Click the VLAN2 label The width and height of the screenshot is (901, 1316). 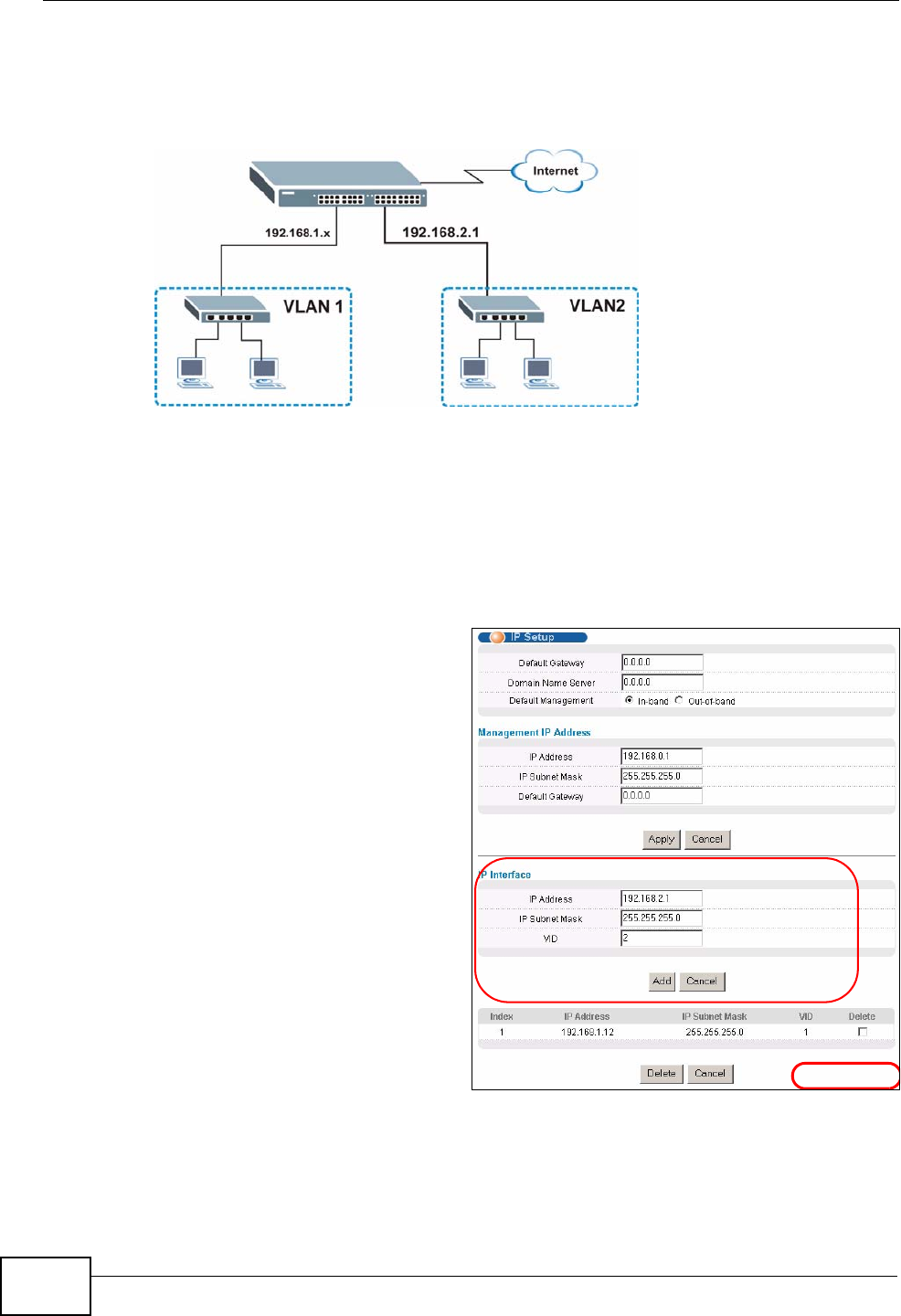[598, 306]
